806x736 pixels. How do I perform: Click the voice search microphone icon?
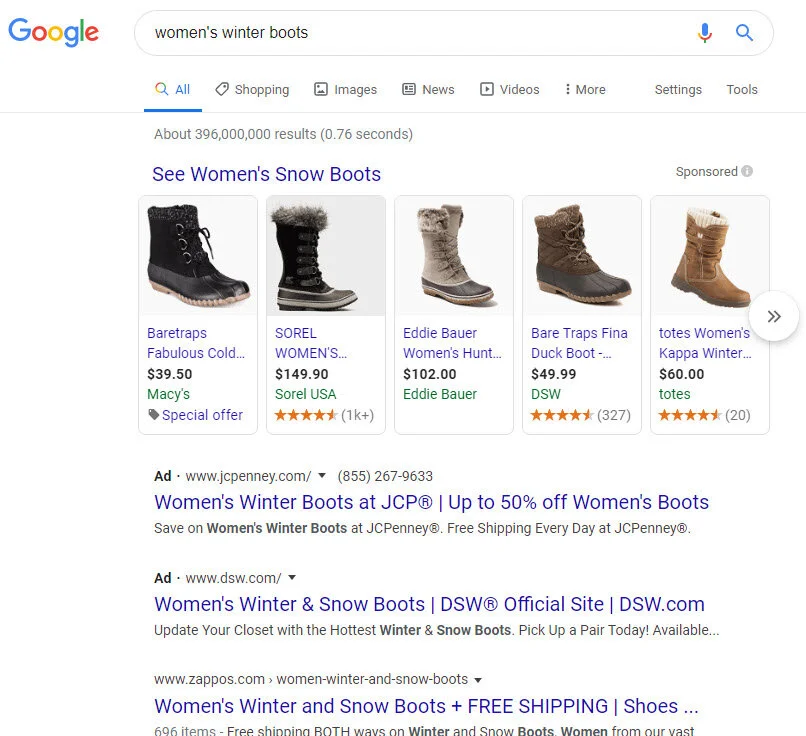tap(705, 33)
